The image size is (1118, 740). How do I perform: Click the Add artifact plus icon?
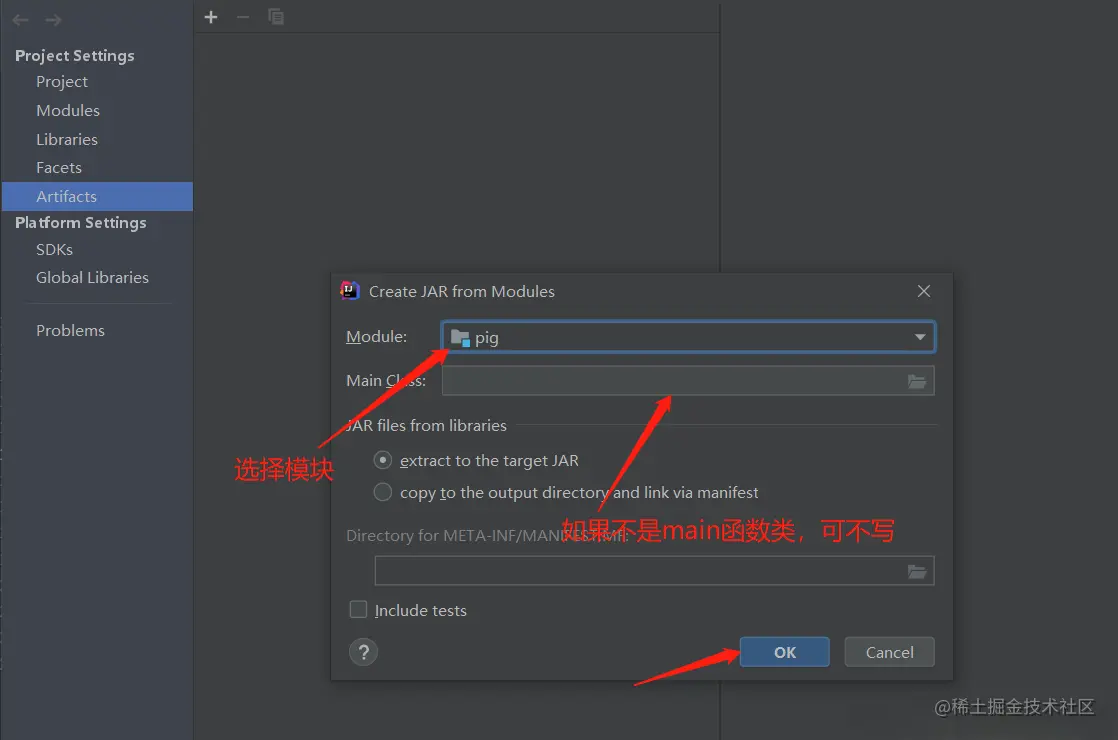211,17
